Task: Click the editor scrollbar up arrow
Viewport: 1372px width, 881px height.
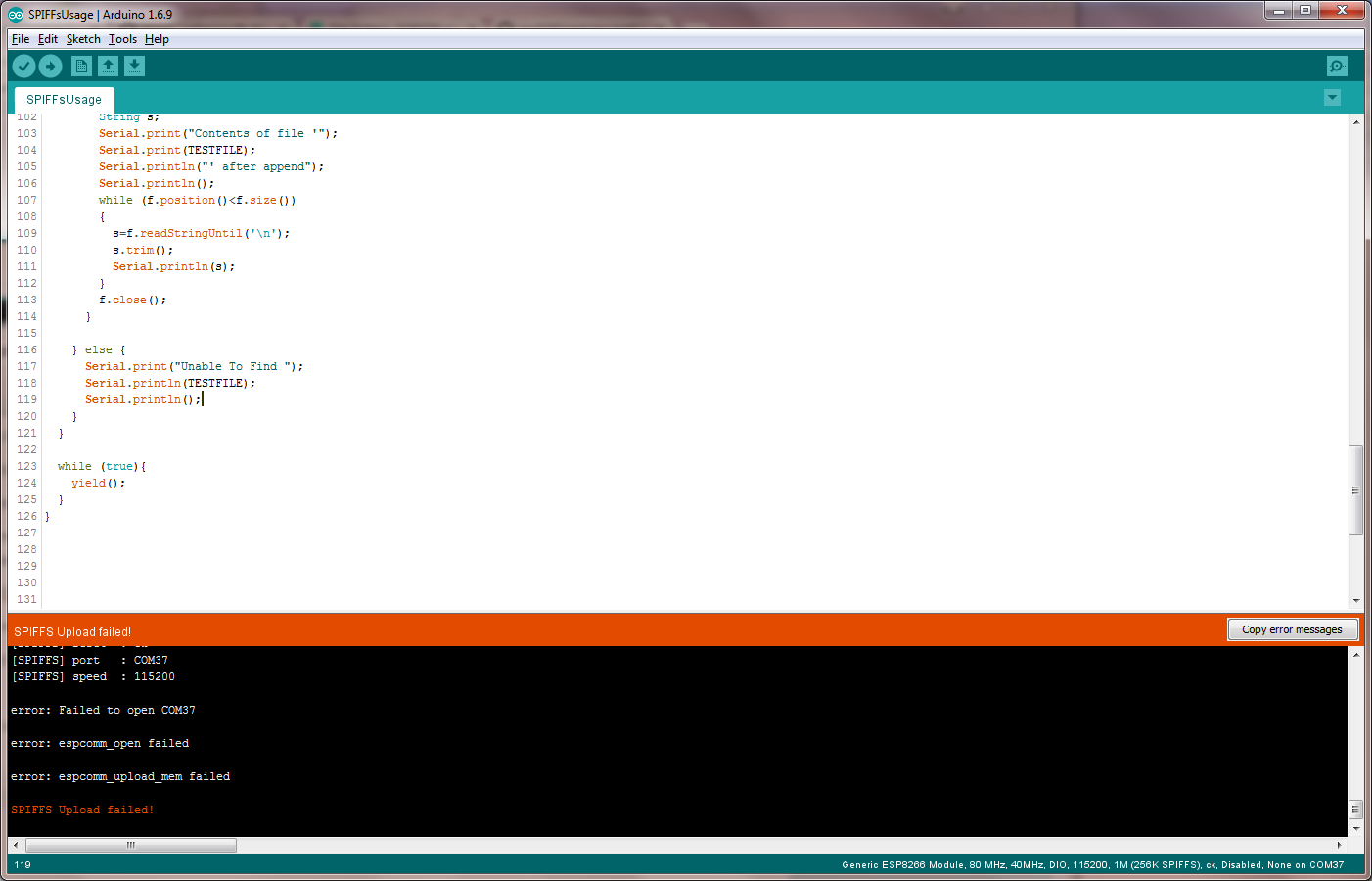Action: [1355, 121]
